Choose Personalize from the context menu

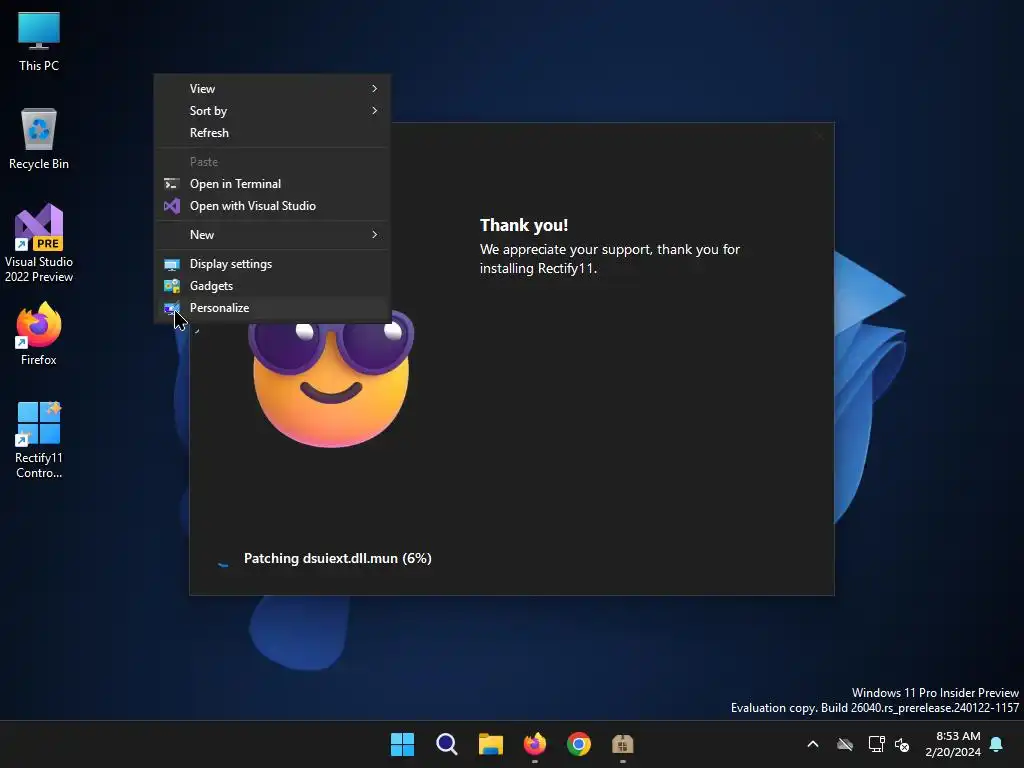tap(272, 308)
